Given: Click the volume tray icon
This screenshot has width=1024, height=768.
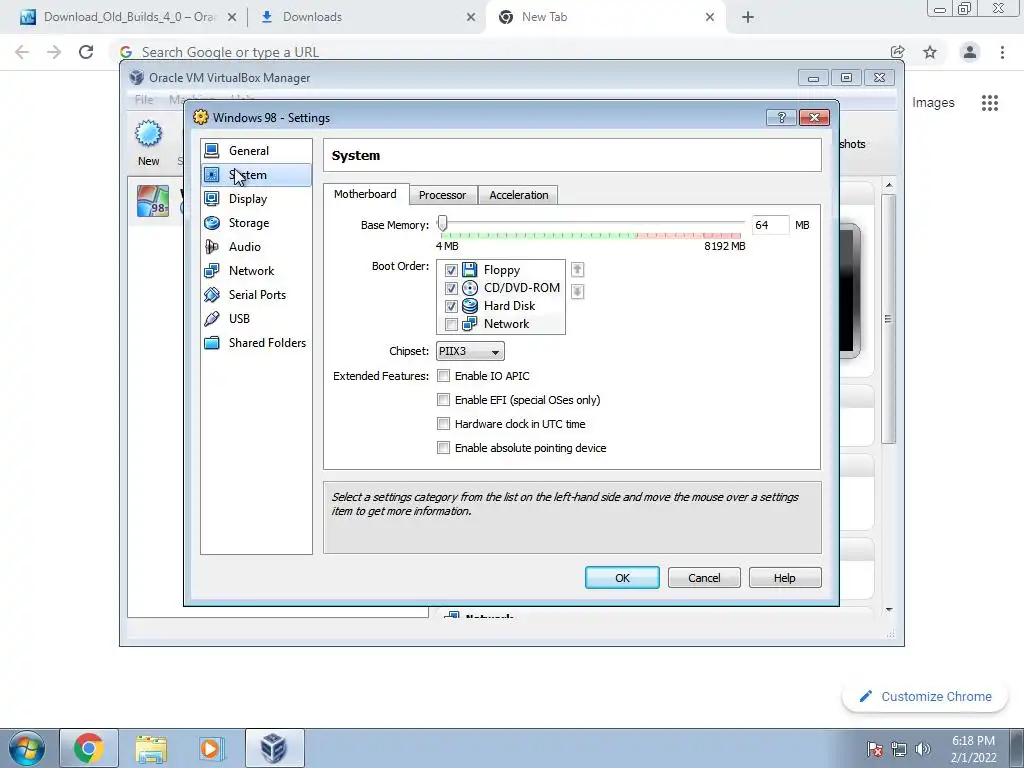Looking at the screenshot, I should [x=923, y=749].
